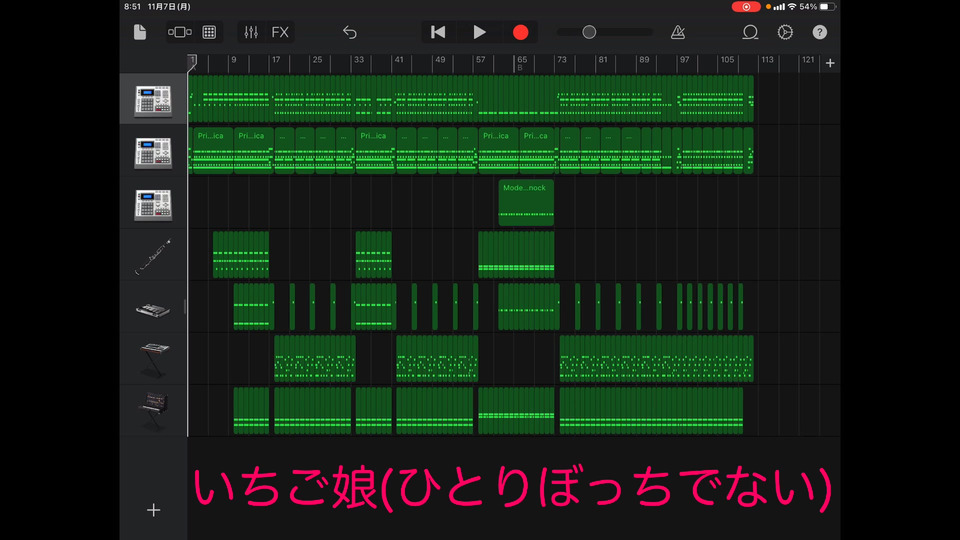
Task: Select first clarinet region near bar 9
Action: tap(241, 255)
